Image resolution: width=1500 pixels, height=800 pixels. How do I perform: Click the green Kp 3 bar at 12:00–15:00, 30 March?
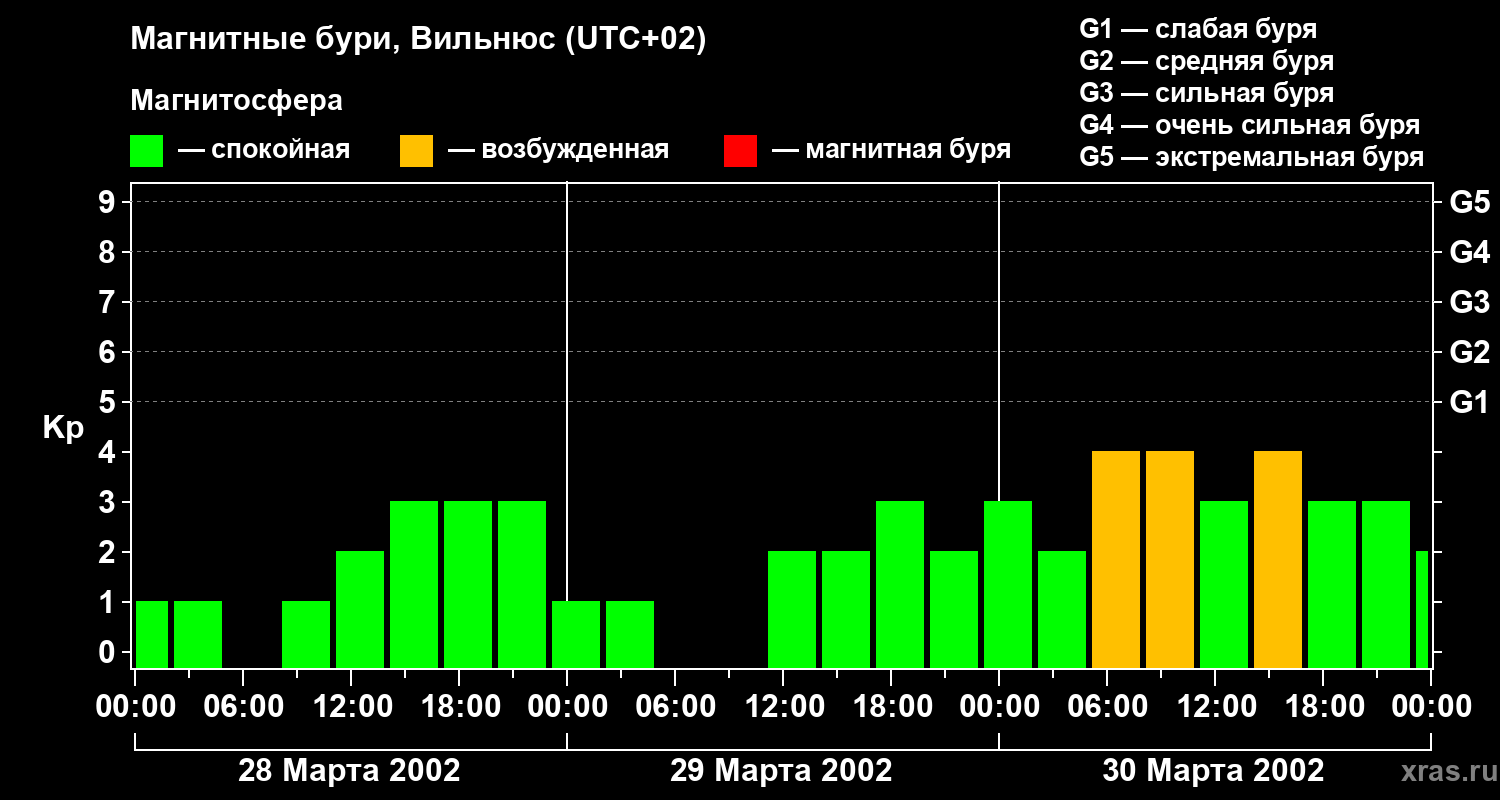(1224, 585)
